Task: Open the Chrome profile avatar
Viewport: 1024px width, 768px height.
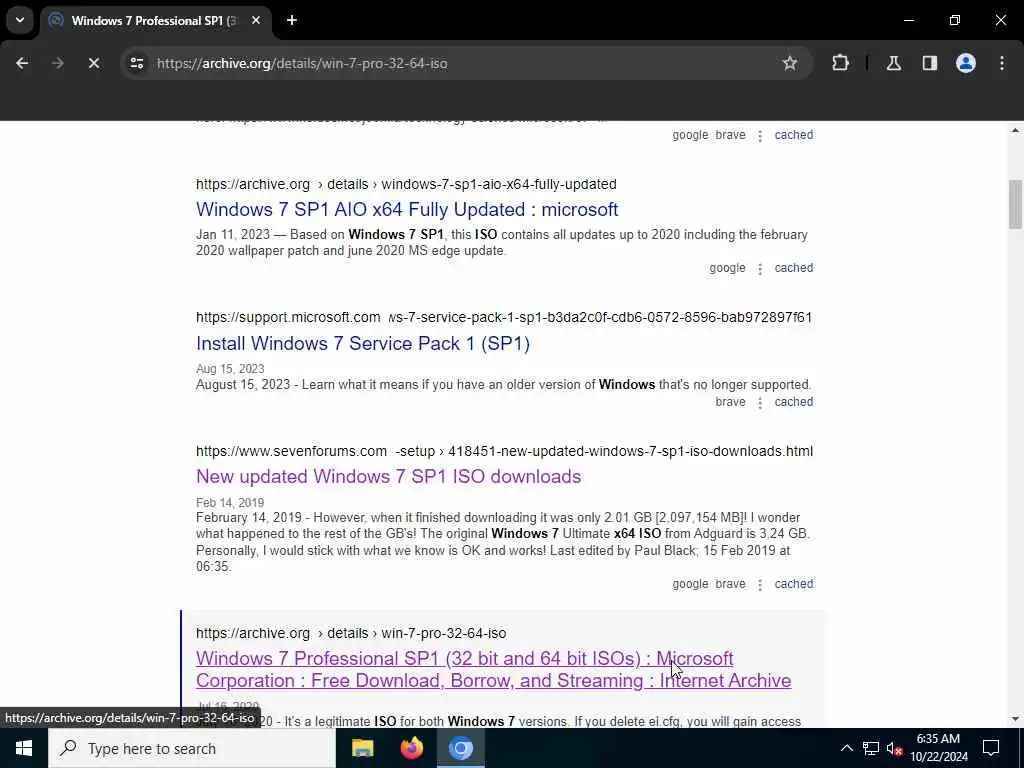Action: [966, 63]
